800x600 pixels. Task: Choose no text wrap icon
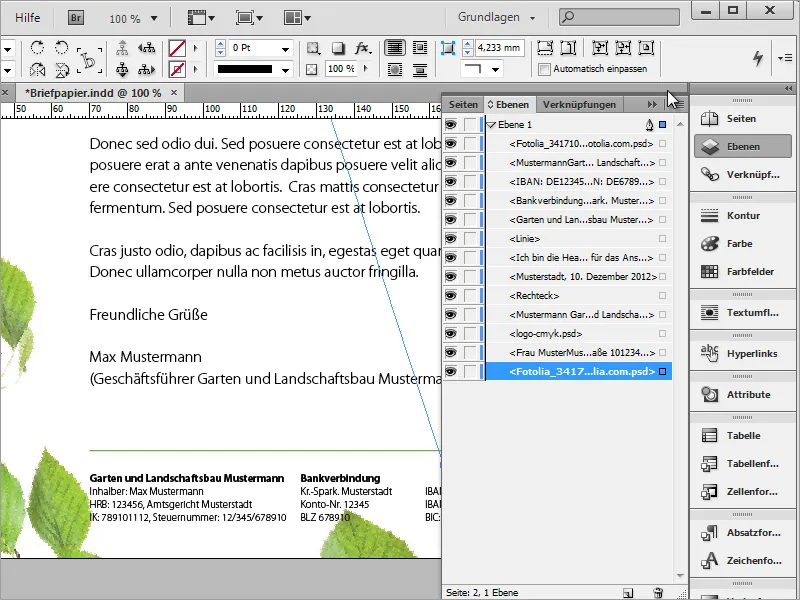pyautogui.click(x=395, y=48)
